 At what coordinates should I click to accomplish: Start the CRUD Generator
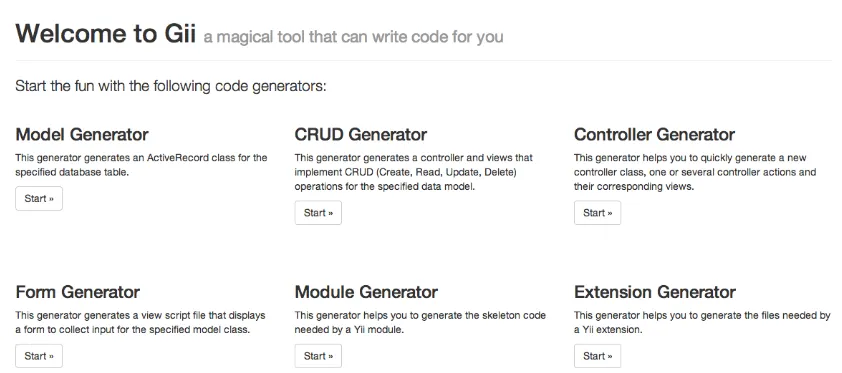pos(318,213)
